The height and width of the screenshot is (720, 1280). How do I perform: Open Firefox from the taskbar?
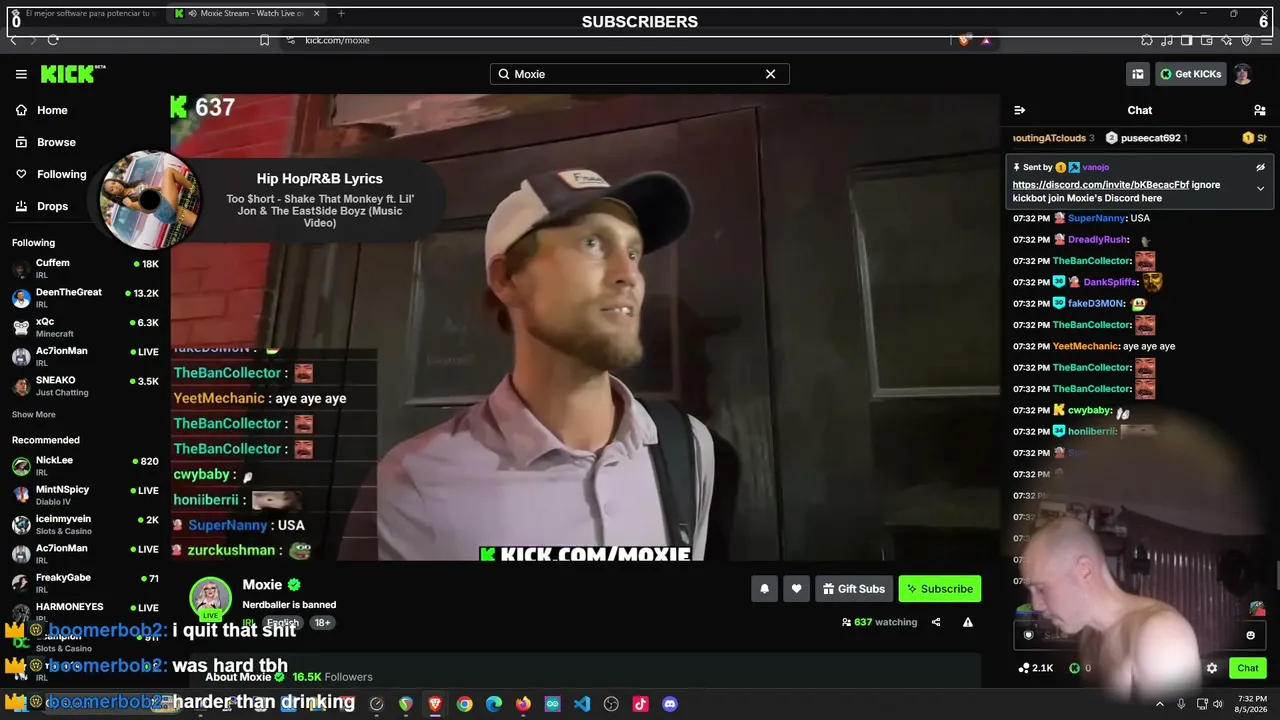coord(523,704)
